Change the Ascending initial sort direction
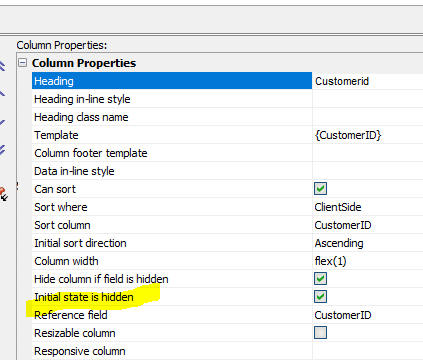The width and height of the screenshot is (423, 360). point(368,243)
